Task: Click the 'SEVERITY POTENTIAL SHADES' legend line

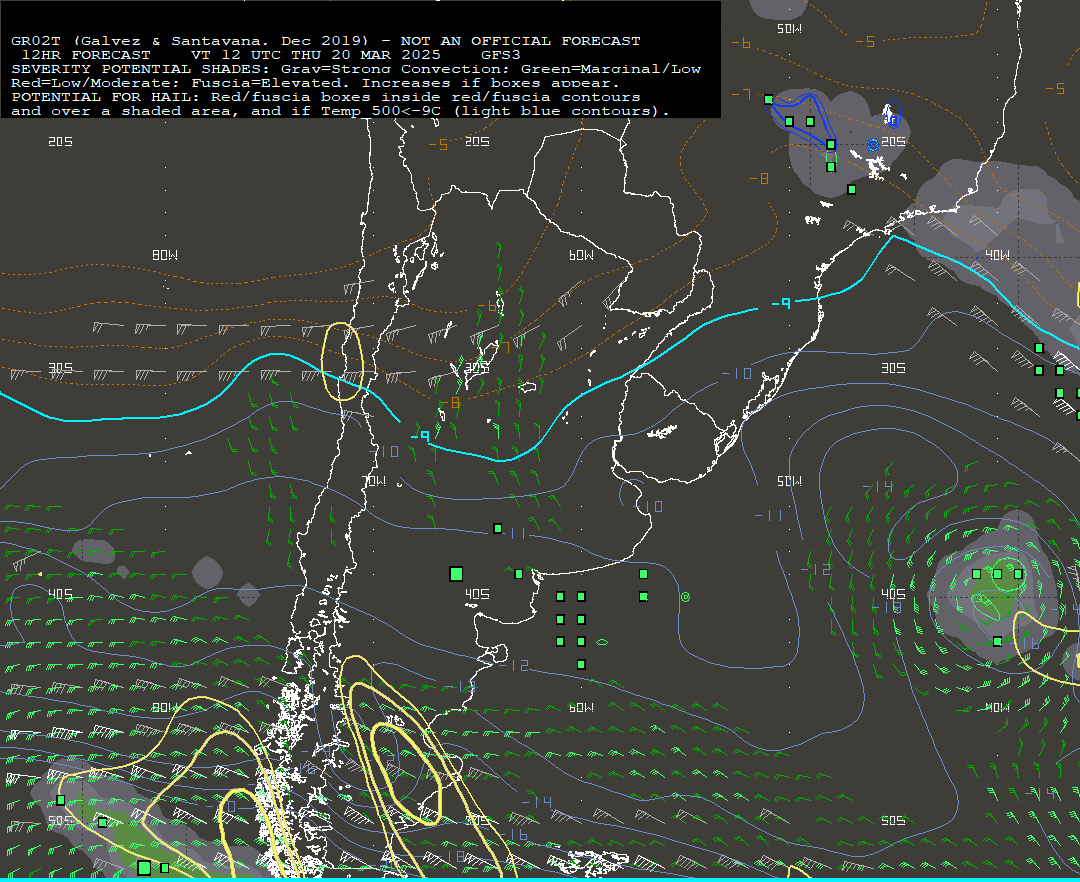Action: click(356, 69)
